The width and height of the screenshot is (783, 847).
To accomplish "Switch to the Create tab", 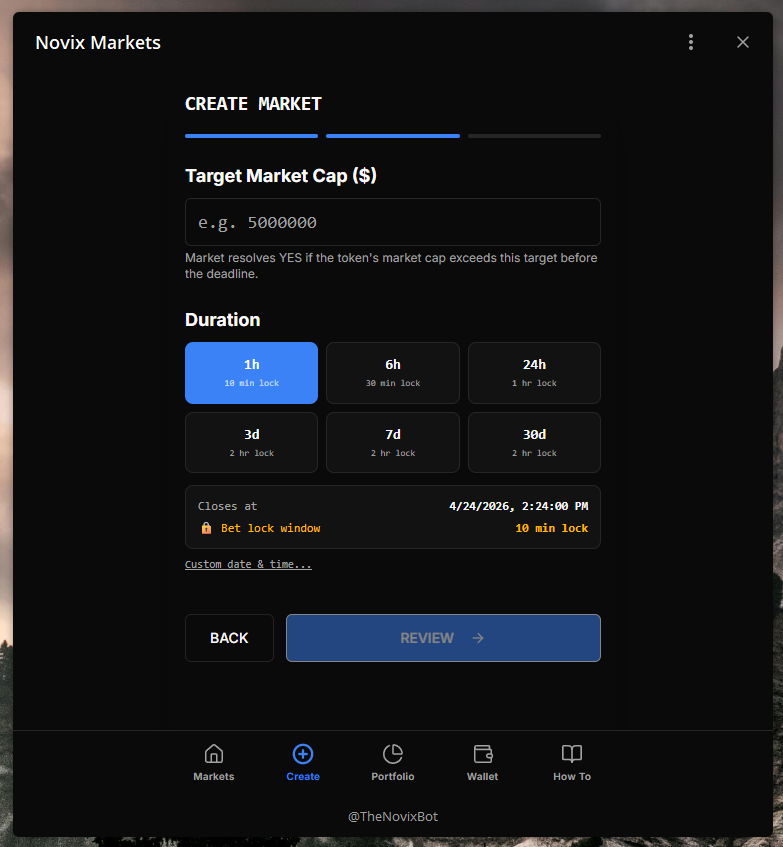I will [303, 763].
